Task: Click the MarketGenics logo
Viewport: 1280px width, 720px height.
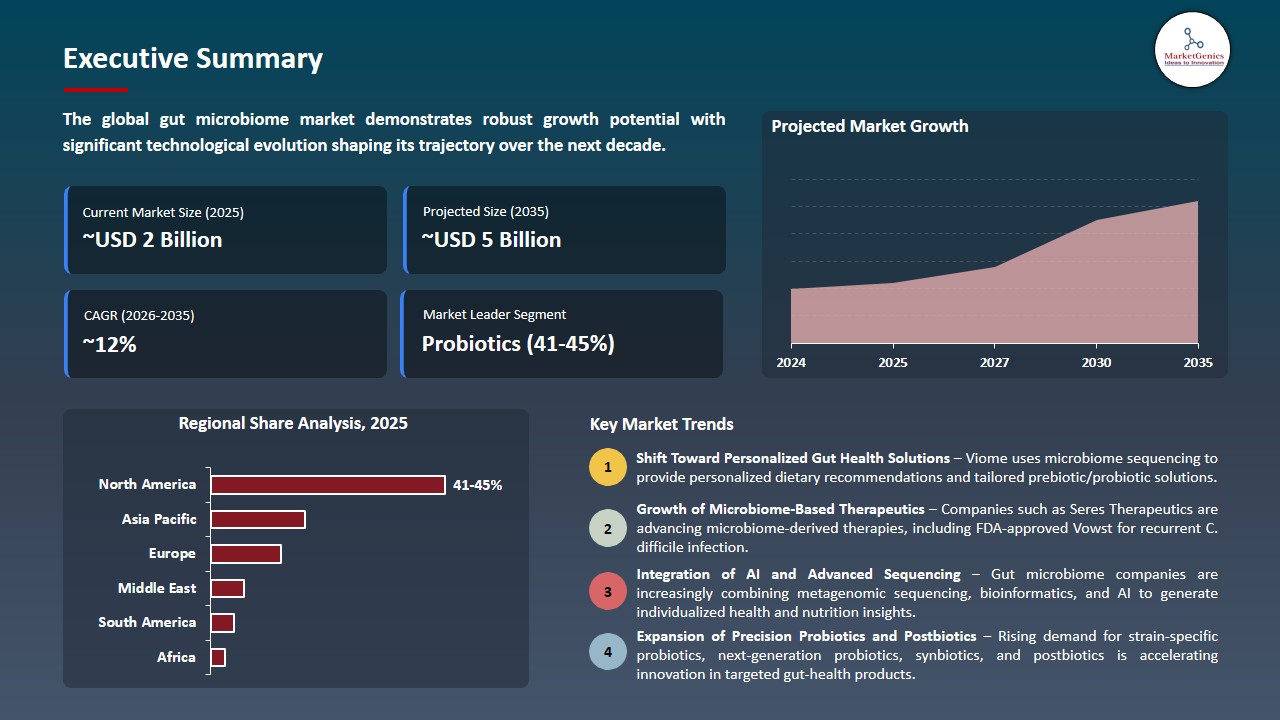Action: 1192,49
